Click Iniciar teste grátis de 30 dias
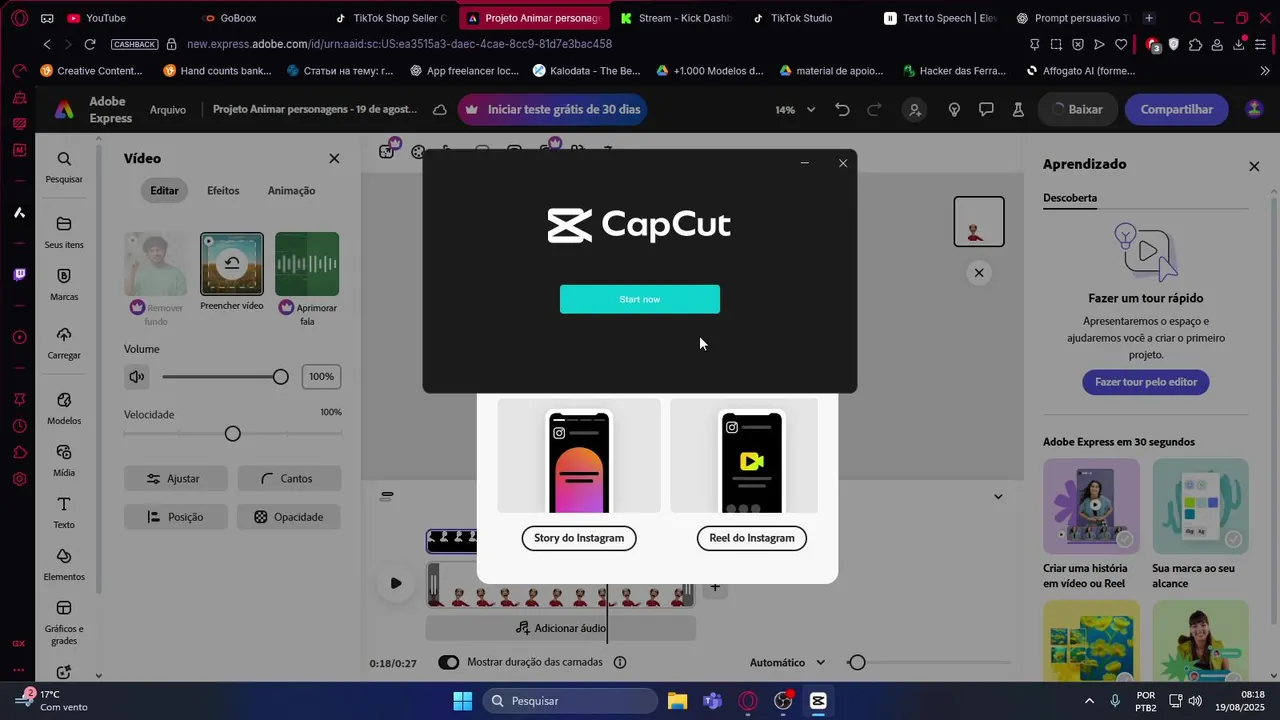1280x720 pixels. click(552, 110)
